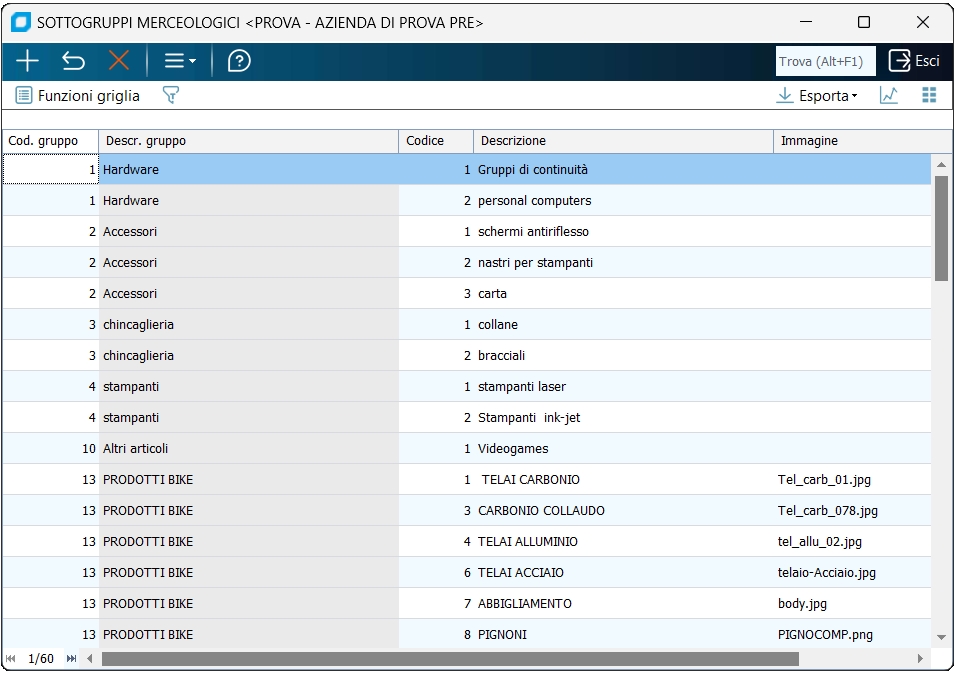This screenshot has height=673, width=956.
Task: Select the stampanti laser row
Action: click(x=466, y=387)
